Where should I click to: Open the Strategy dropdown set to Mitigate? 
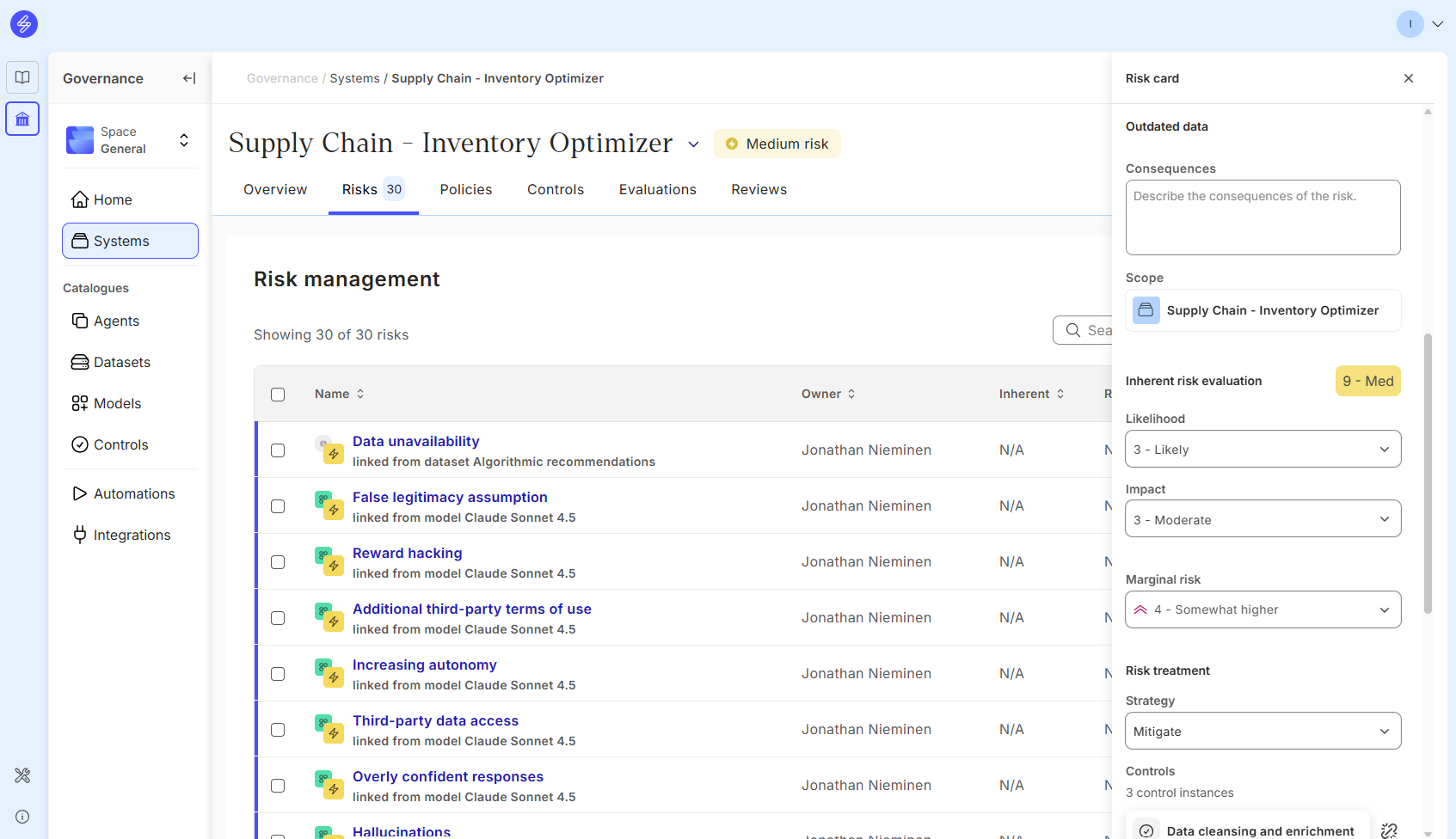pyautogui.click(x=1262, y=732)
